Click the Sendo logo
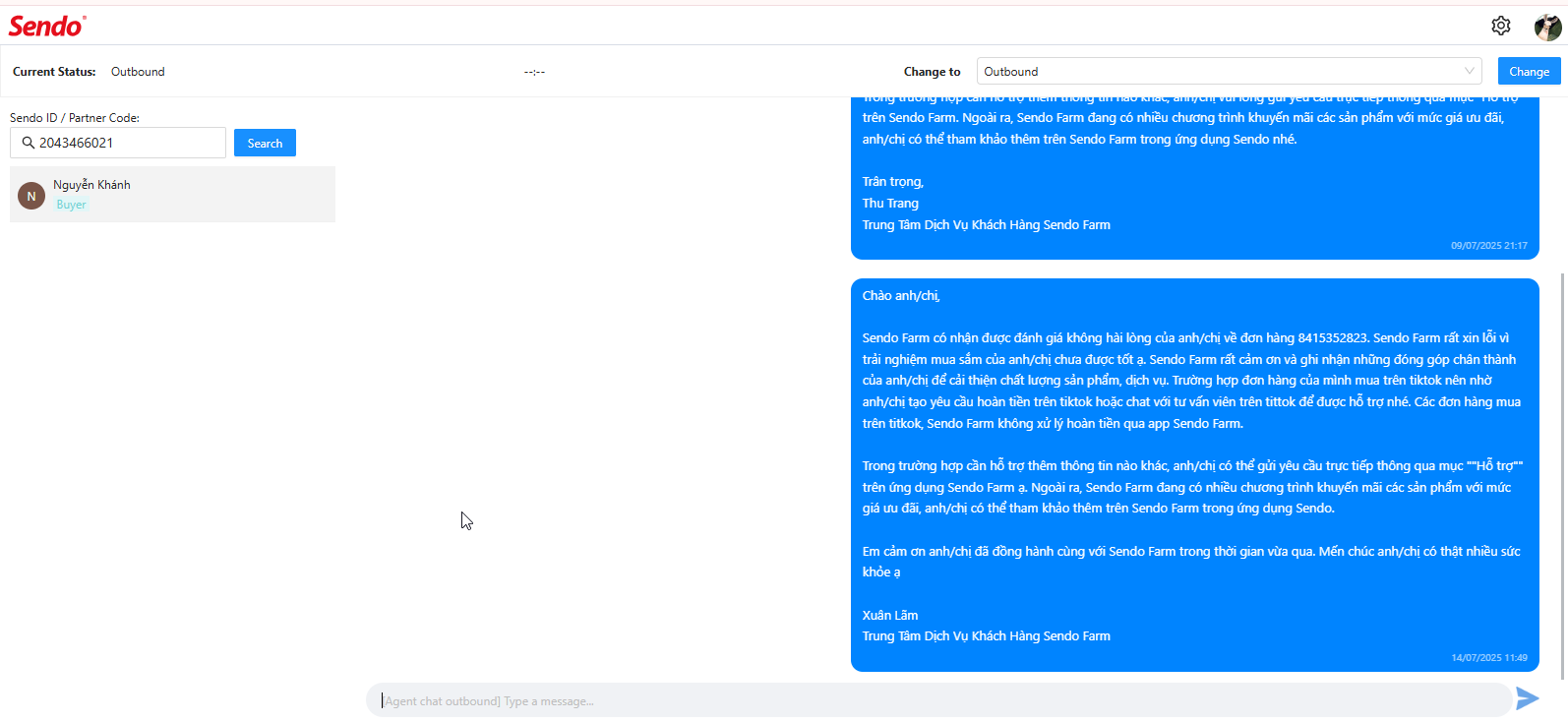Viewport: 1568px width, 722px height. [x=47, y=26]
